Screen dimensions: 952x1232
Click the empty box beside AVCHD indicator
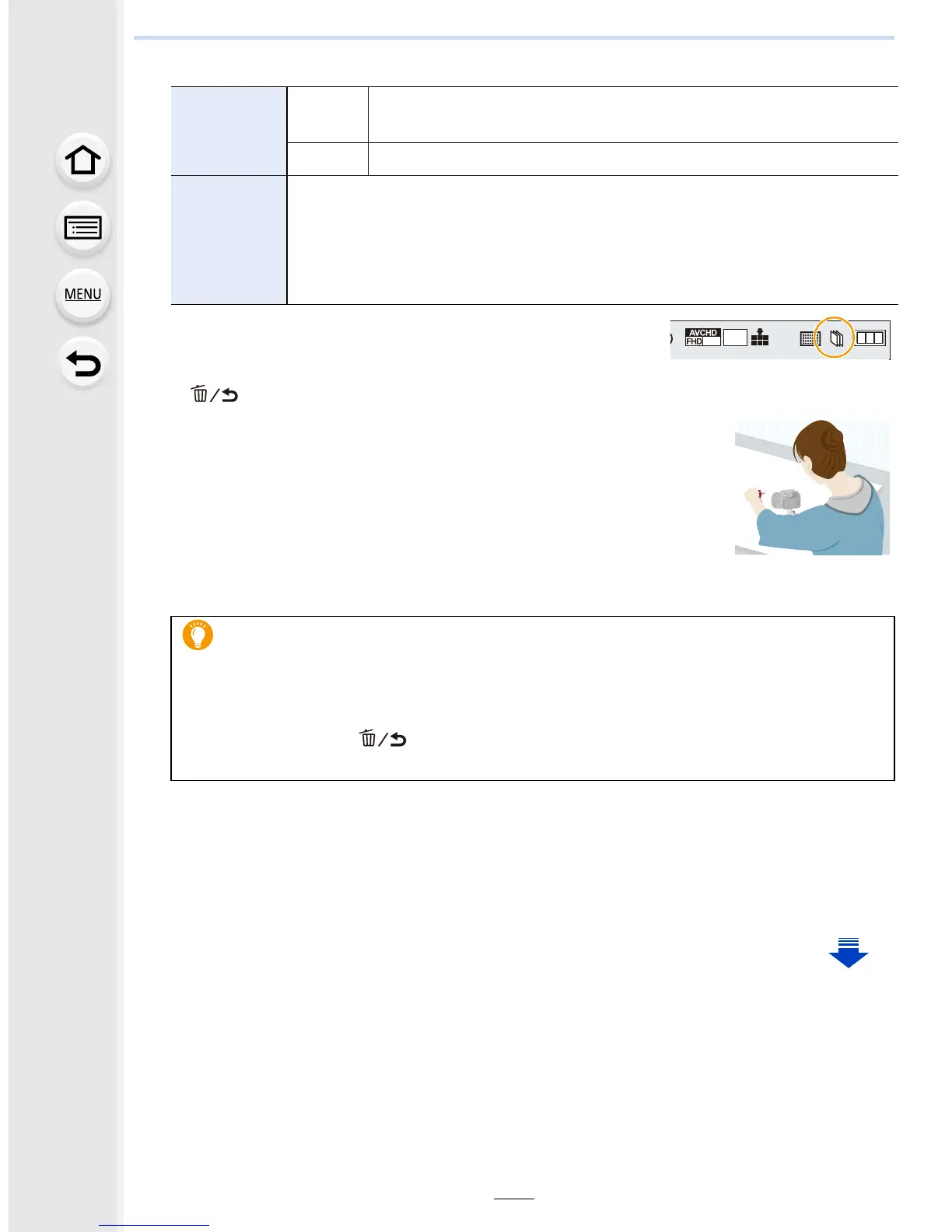(735, 338)
